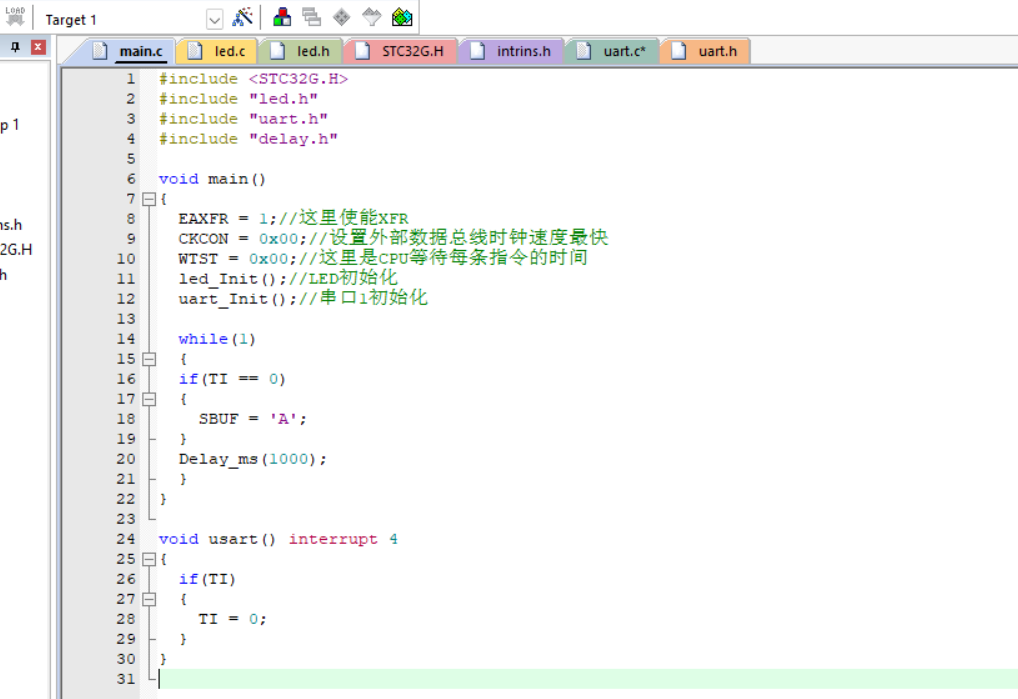Click '#include "delay.h"' text
This screenshot has height=699, width=1018.
(x=248, y=139)
